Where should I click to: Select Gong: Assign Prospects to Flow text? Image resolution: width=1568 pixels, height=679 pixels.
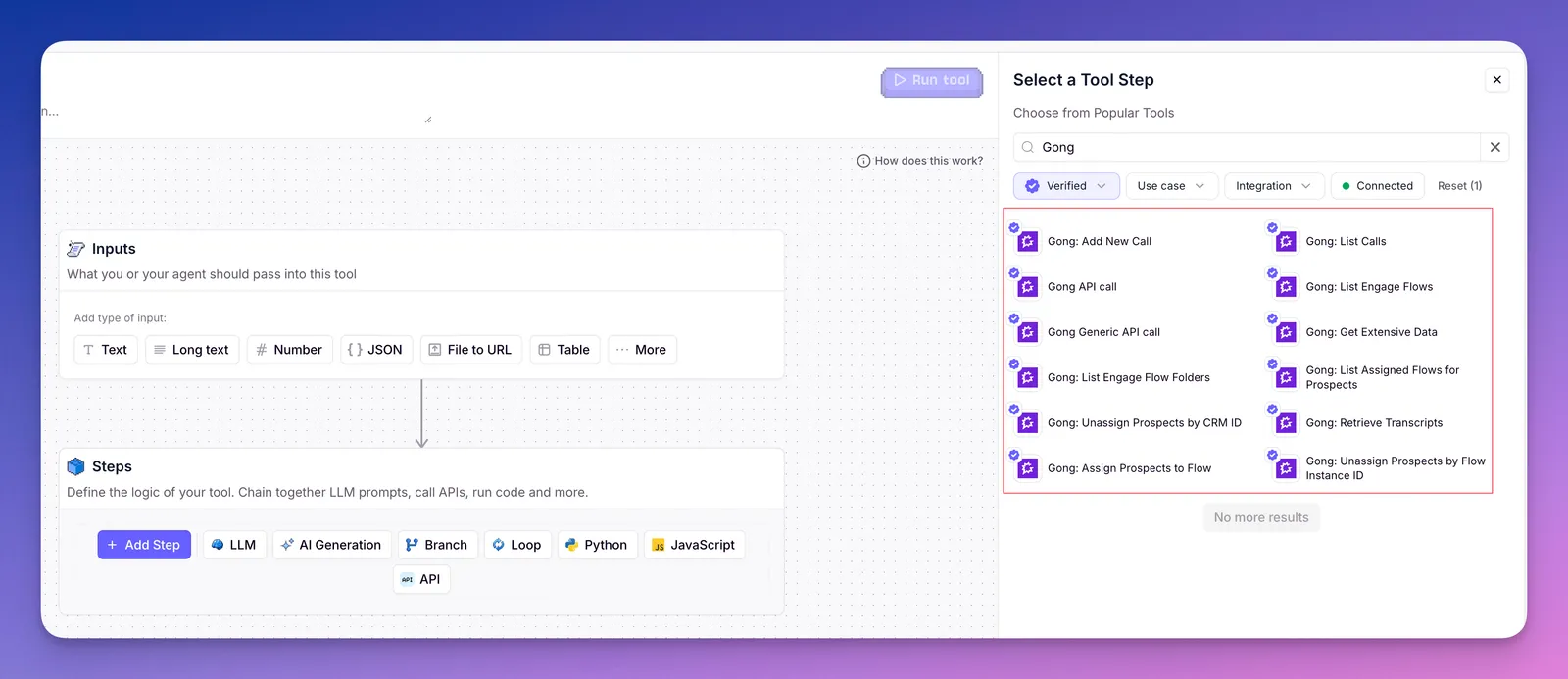[1129, 468]
